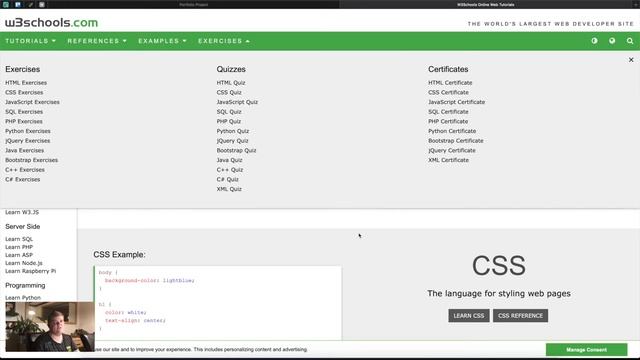Open JavaScript Quiz link

point(237,102)
